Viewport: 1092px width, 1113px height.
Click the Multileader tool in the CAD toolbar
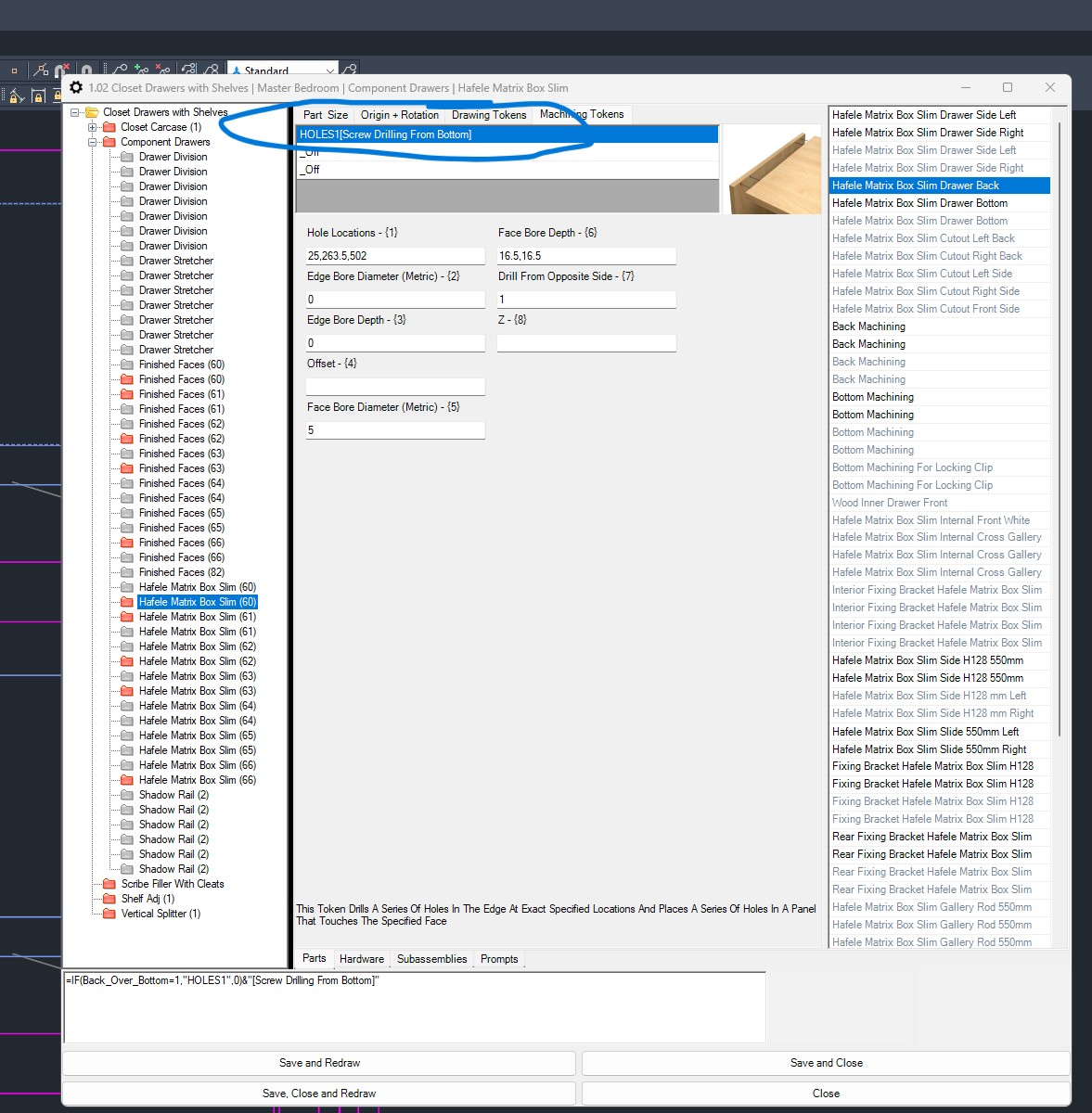pyautogui.click(x=120, y=69)
